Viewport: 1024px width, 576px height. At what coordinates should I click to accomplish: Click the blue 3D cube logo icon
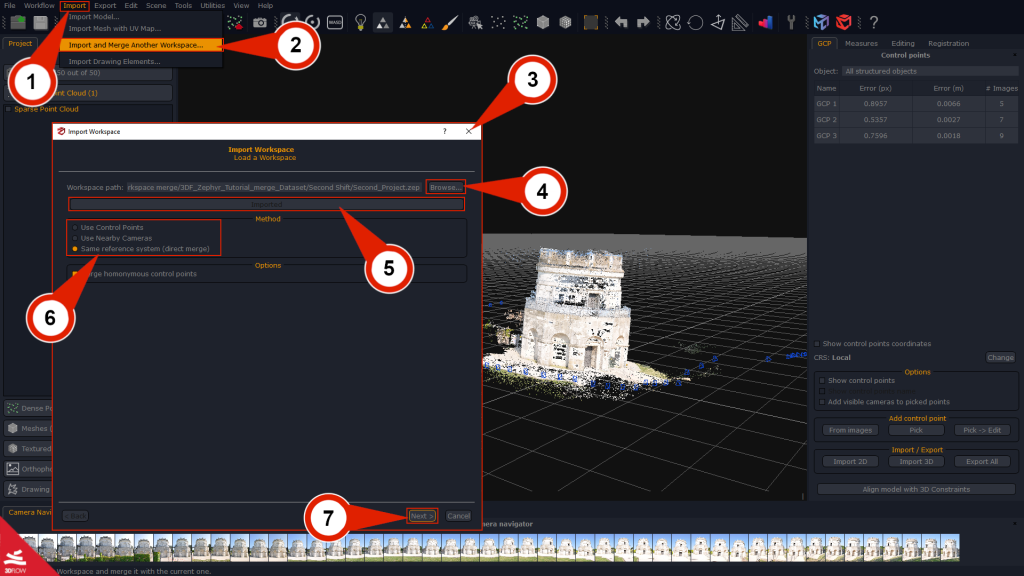point(821,22)
